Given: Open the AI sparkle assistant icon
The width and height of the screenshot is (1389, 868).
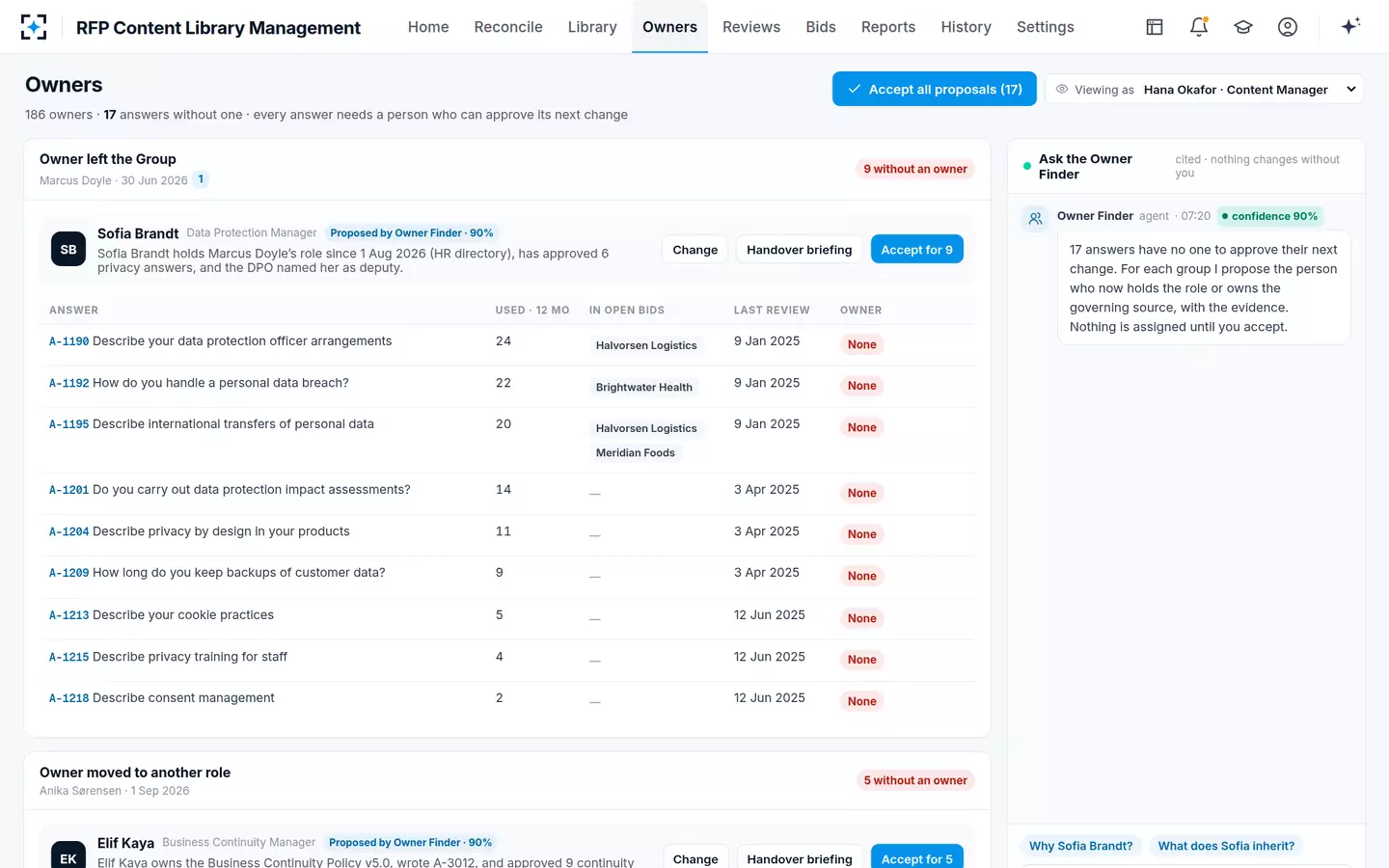Looking at the screenshot, I should 1350,26.
